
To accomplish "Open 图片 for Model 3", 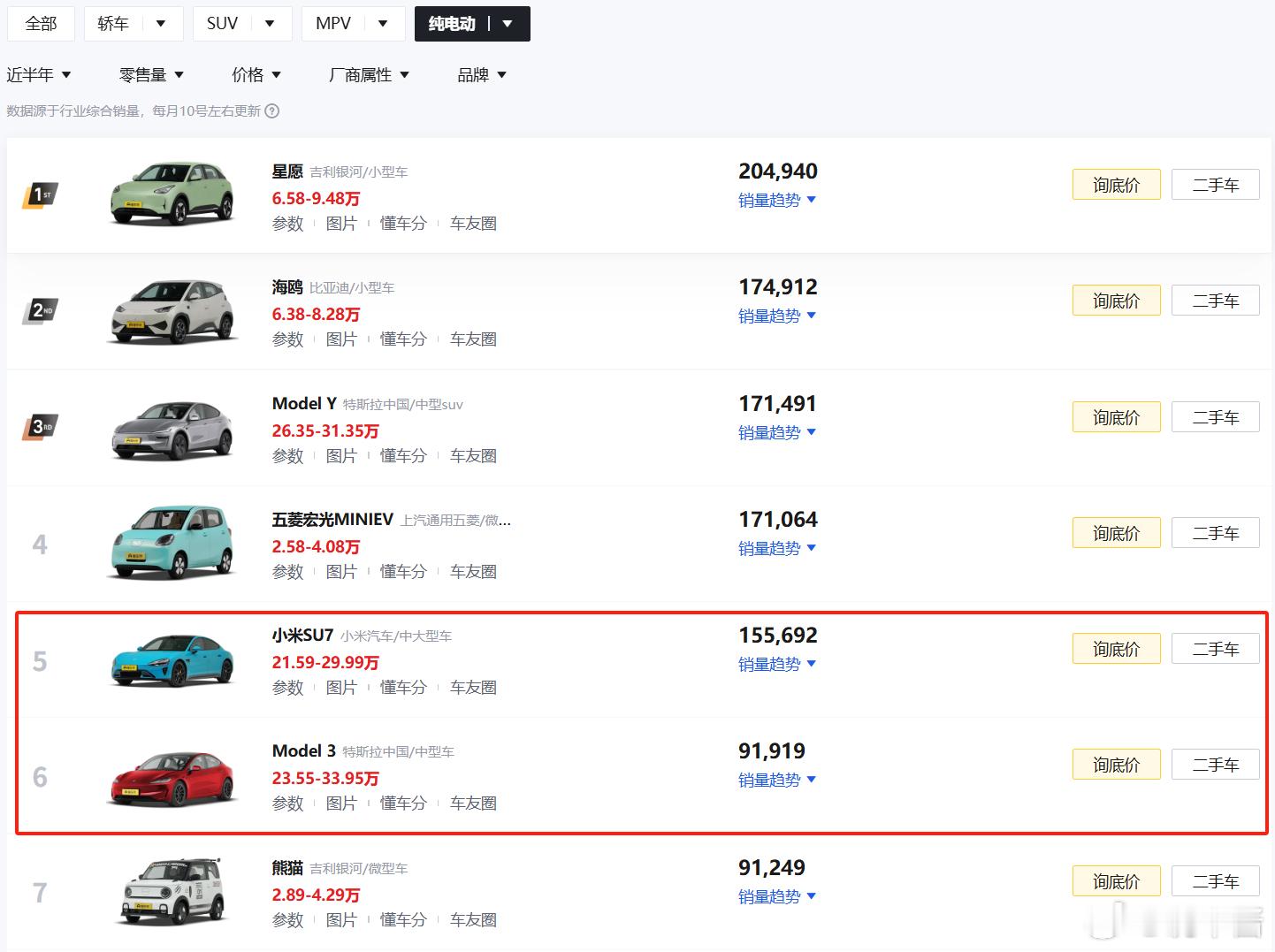I will click(x=341, y=803).
